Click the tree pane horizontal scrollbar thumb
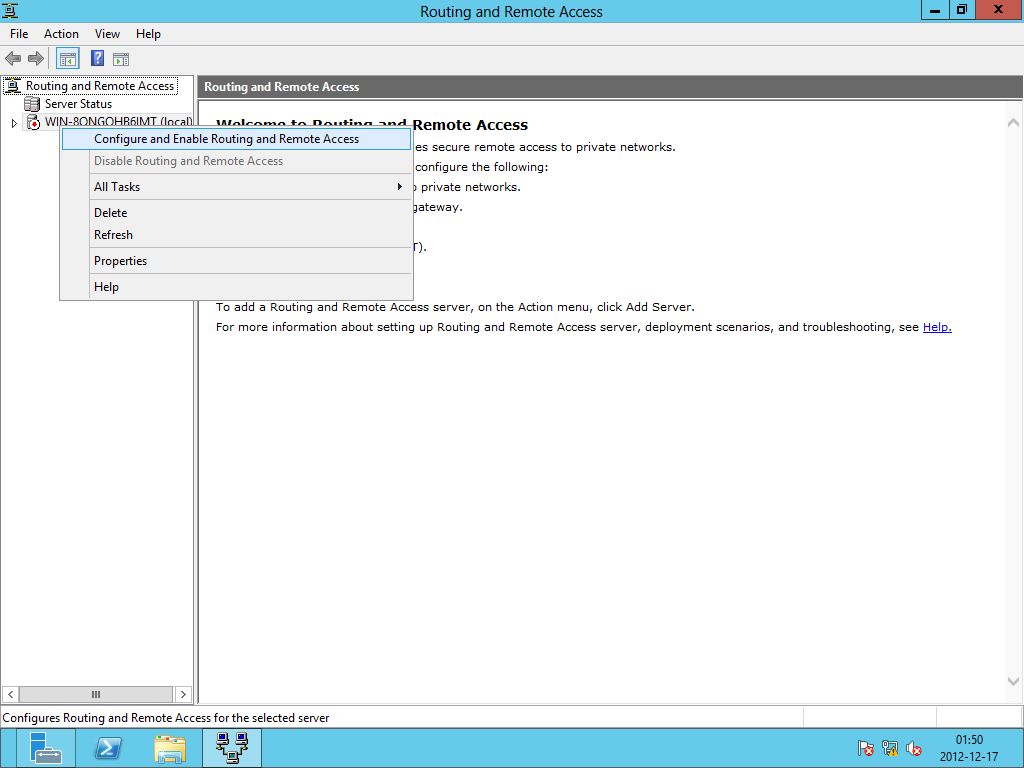The image size is (1024, 768). click(x=96, y=694)
